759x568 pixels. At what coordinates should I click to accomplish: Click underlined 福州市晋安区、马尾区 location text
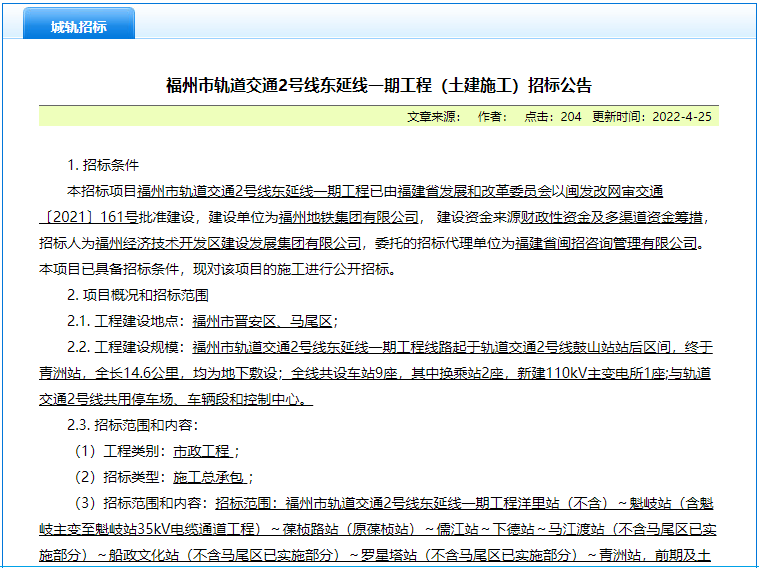(x=261, y=321)
